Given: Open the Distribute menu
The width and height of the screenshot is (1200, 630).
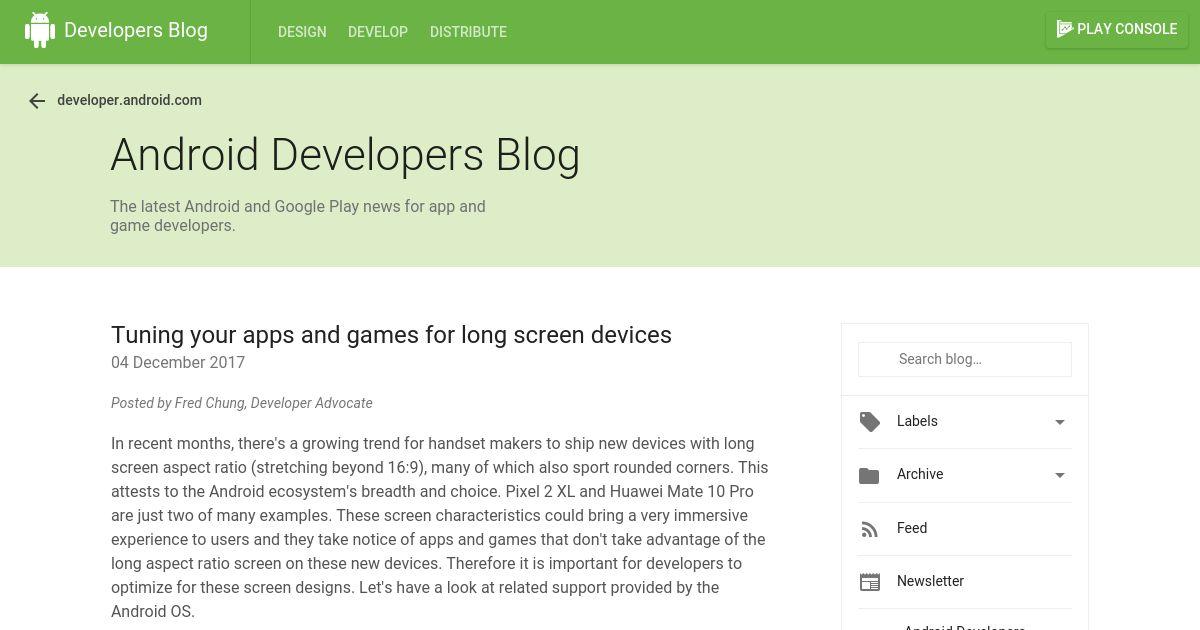Looking at the screenshot, I should [468, 32].
